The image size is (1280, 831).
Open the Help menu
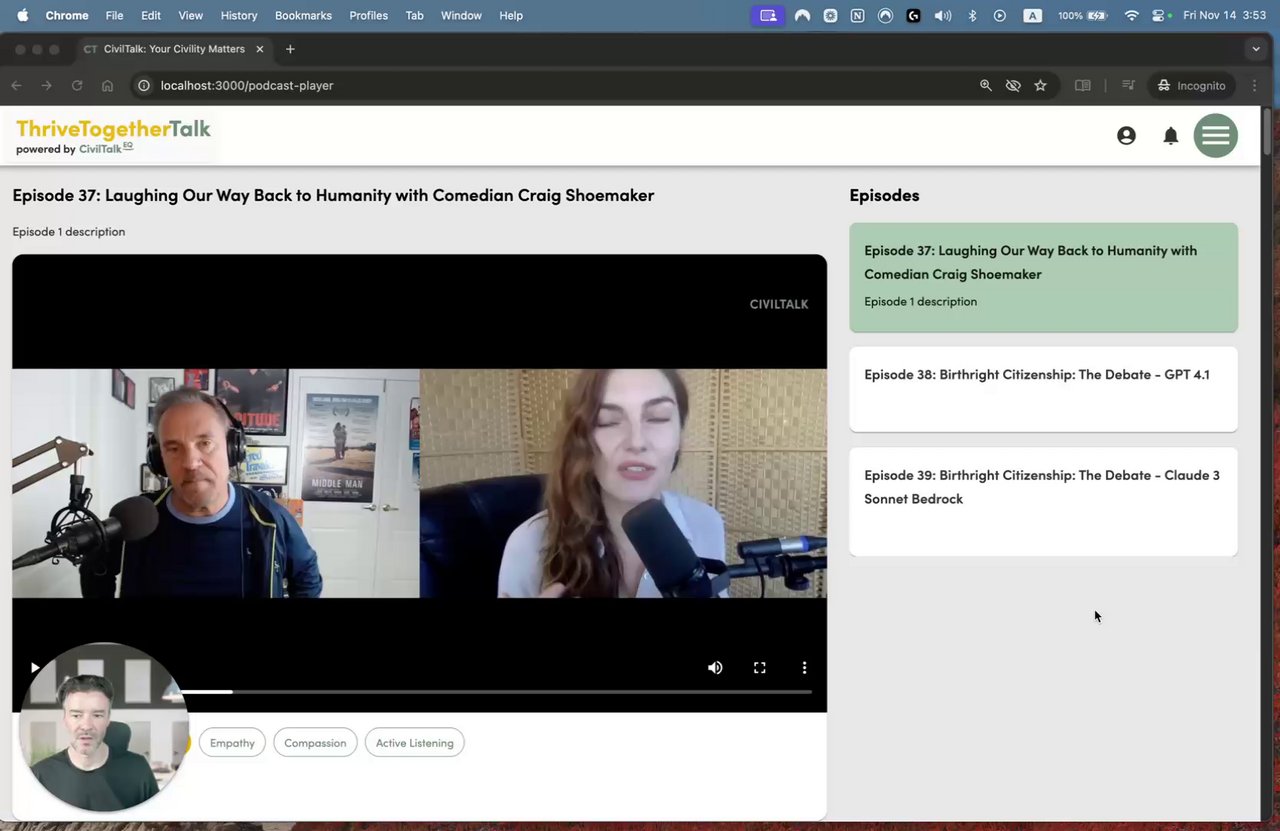511,15
